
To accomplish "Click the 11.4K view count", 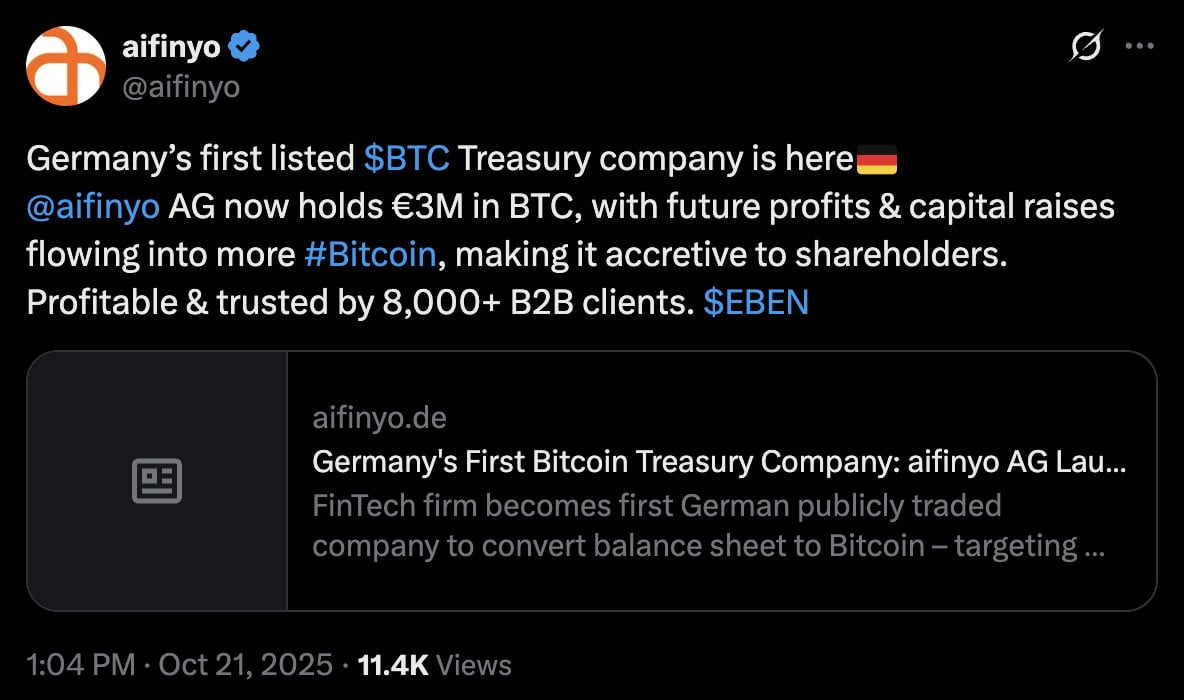I will [393, 664].
